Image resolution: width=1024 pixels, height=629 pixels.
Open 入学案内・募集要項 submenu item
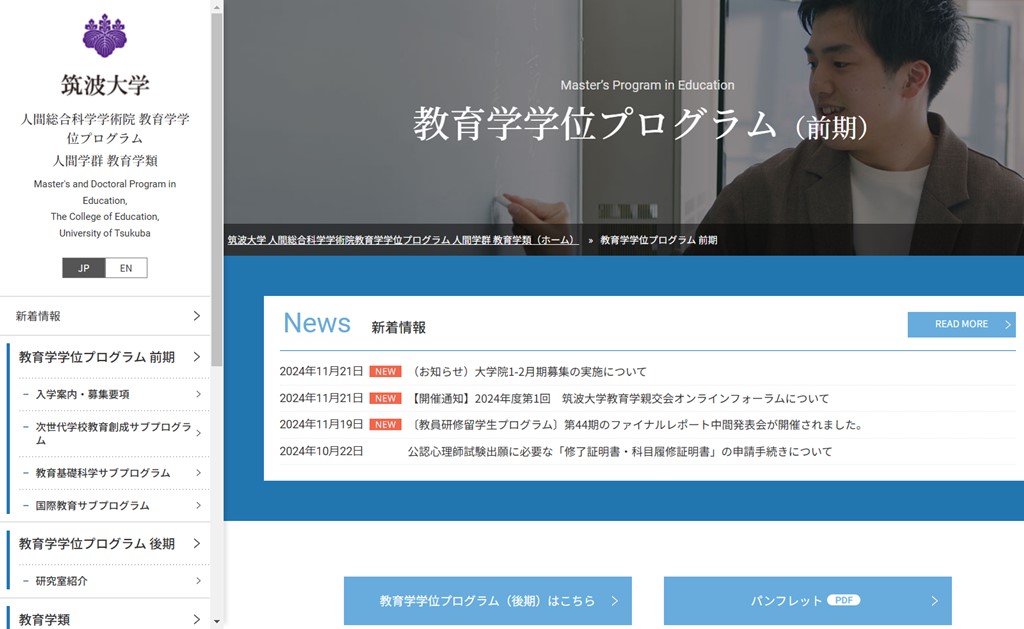click(114, 395)
